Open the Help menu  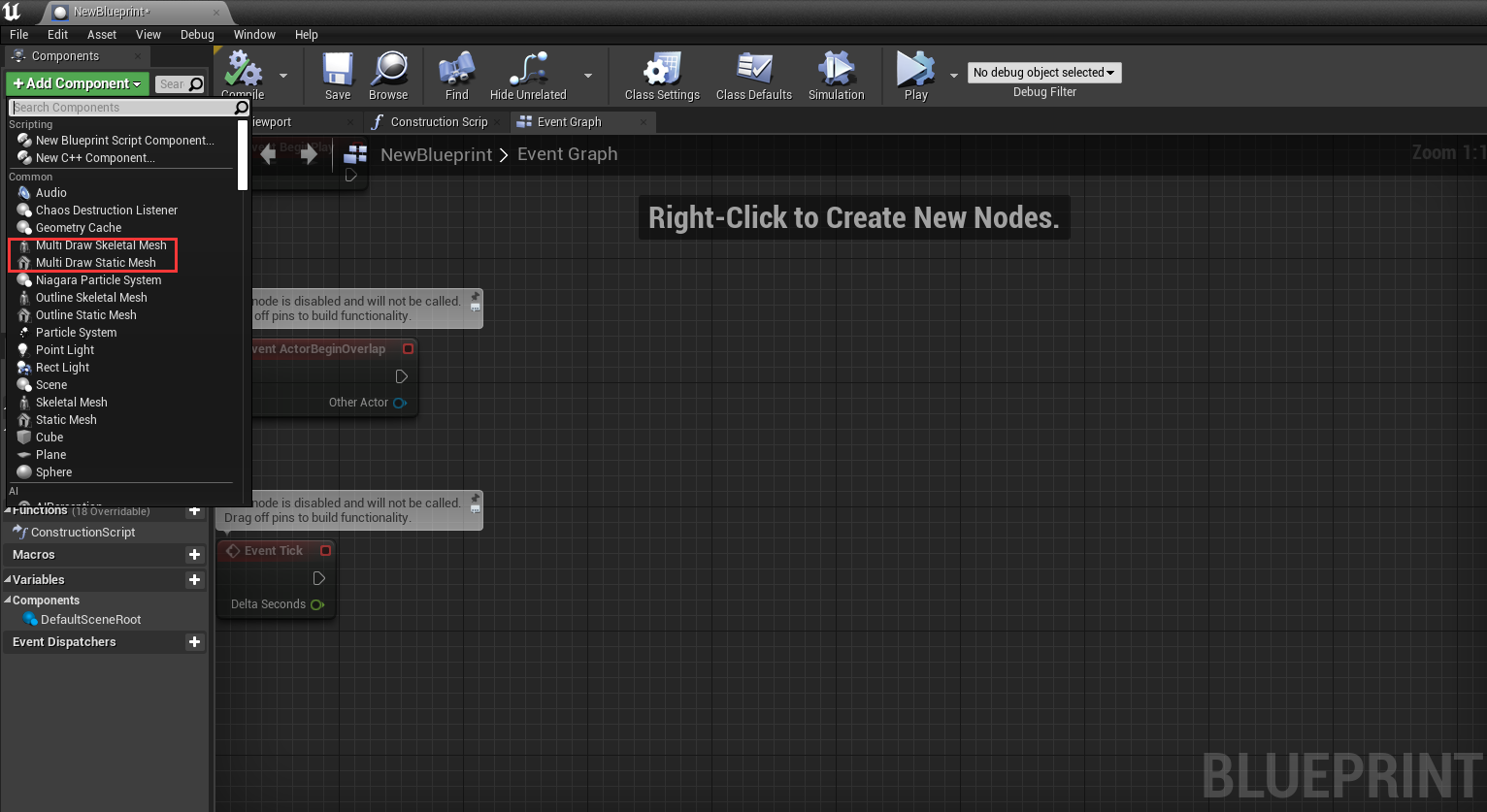[307, 34]
